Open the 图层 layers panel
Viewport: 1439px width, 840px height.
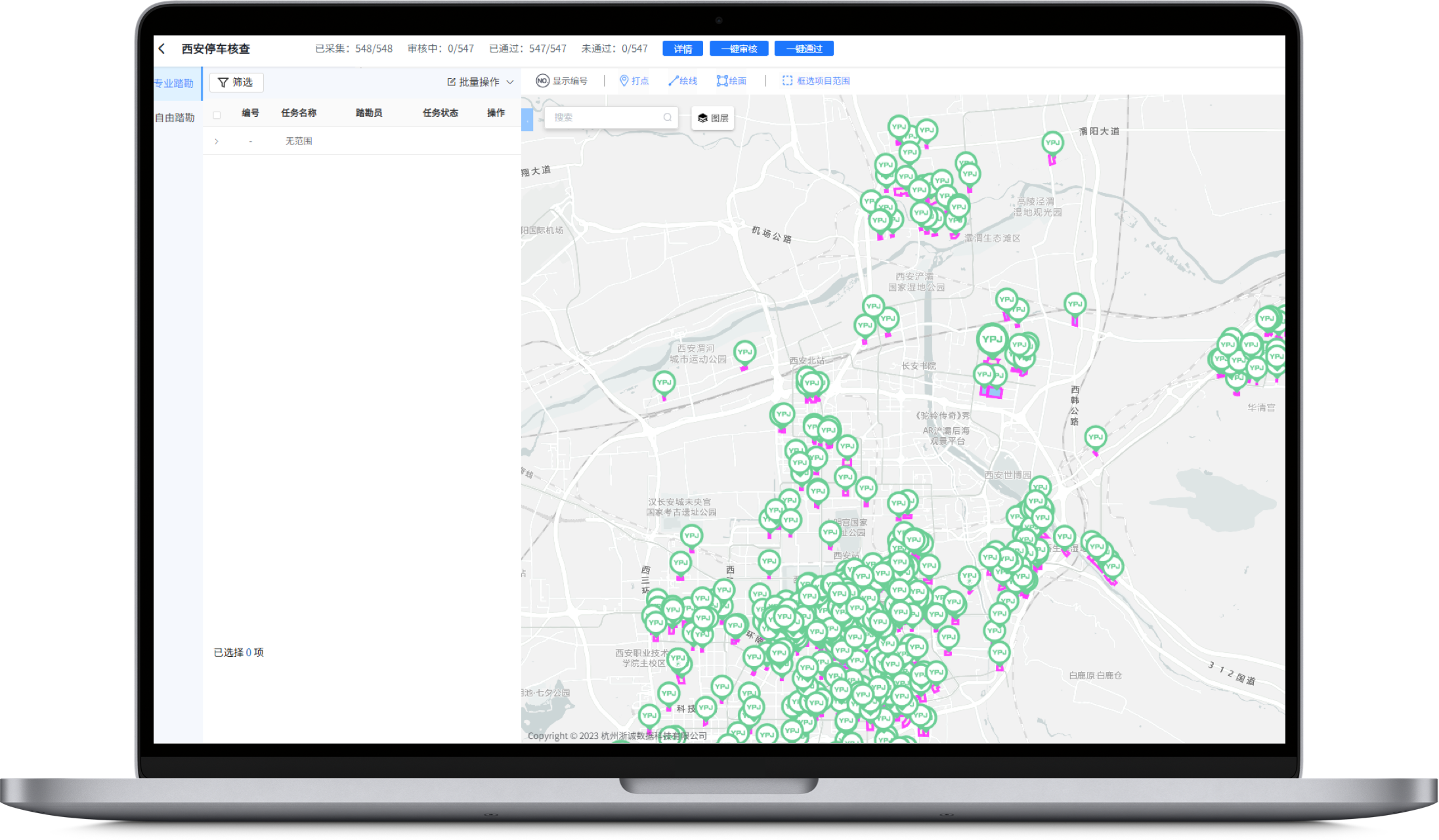(713, 118)
